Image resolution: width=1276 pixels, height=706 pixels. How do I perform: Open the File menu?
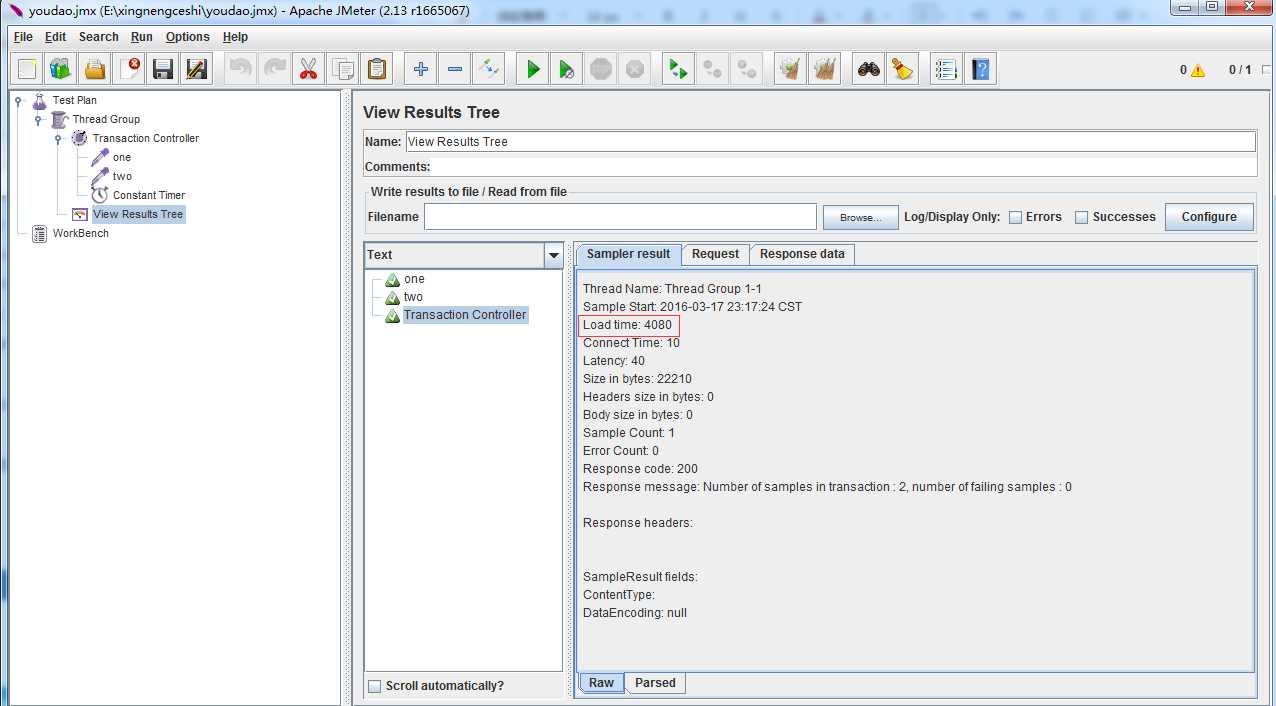click(23, 37)
